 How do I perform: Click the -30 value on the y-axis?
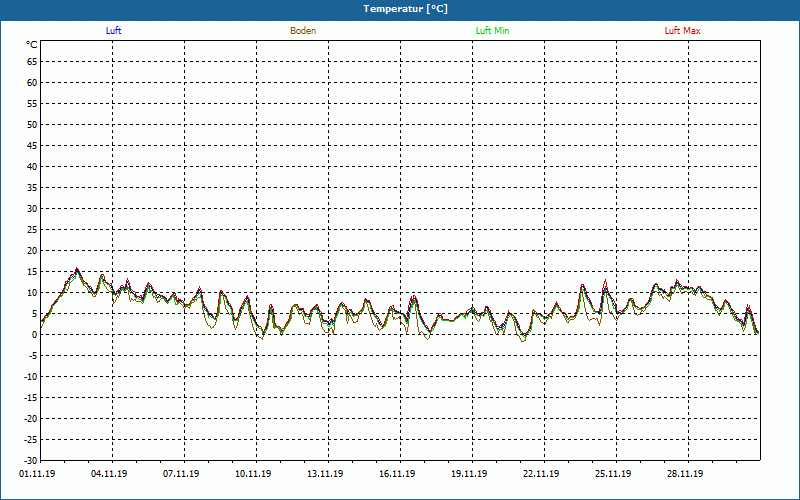[30, 460]
